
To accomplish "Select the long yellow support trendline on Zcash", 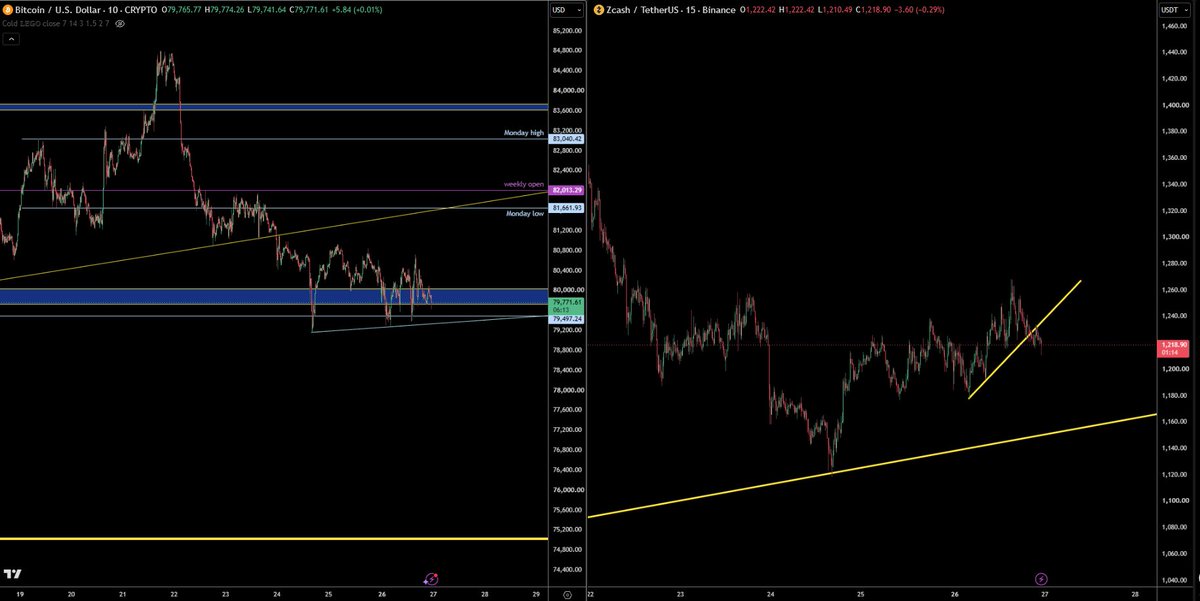I will [872, 465].
